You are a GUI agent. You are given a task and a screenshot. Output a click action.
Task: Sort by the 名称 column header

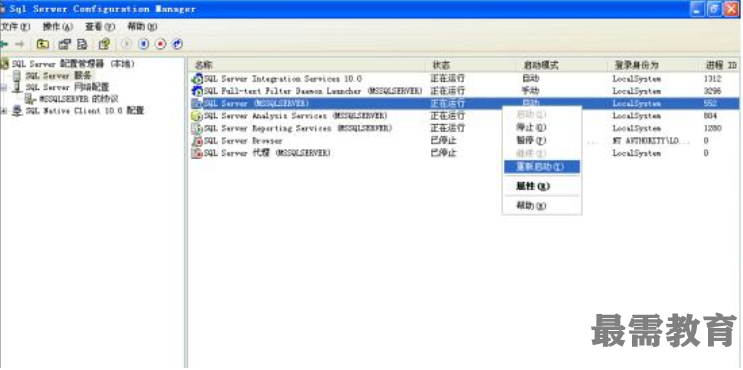(308, 65)
